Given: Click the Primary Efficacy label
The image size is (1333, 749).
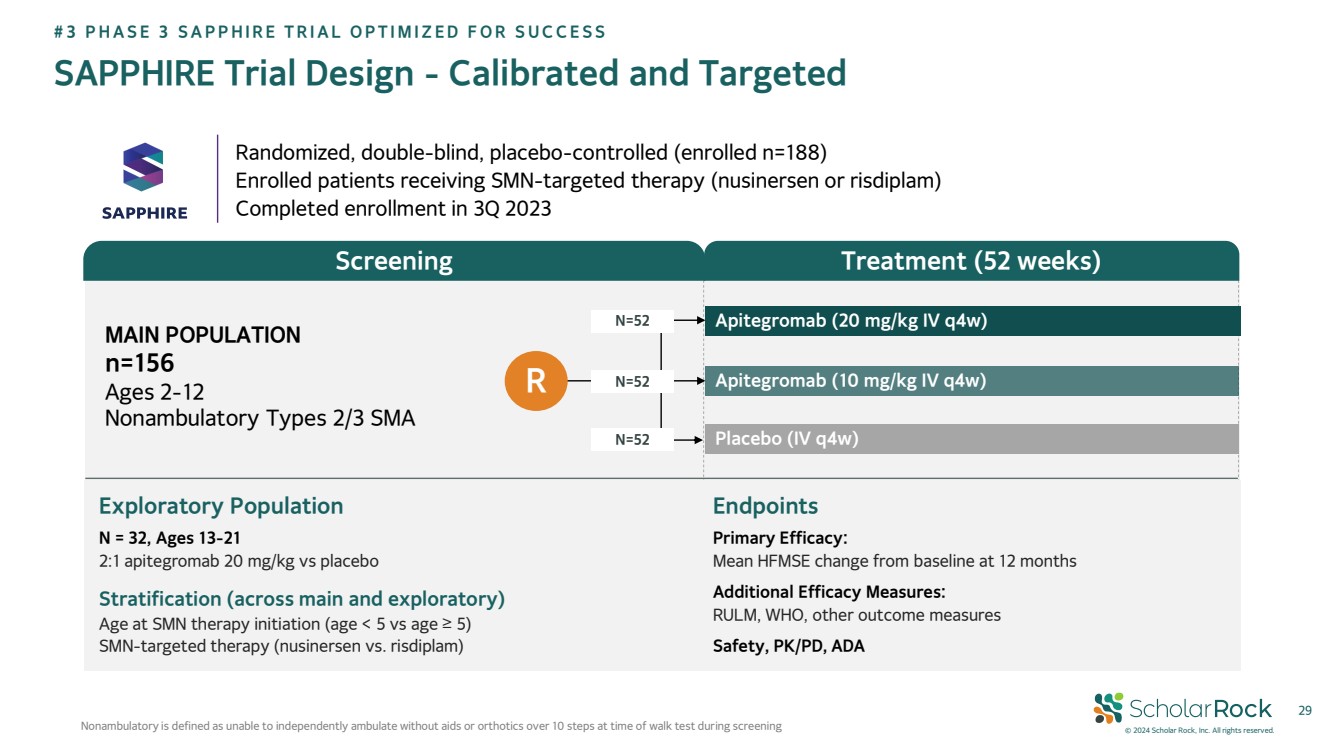Looking at the screenshot, I should (x=780, y=538).
